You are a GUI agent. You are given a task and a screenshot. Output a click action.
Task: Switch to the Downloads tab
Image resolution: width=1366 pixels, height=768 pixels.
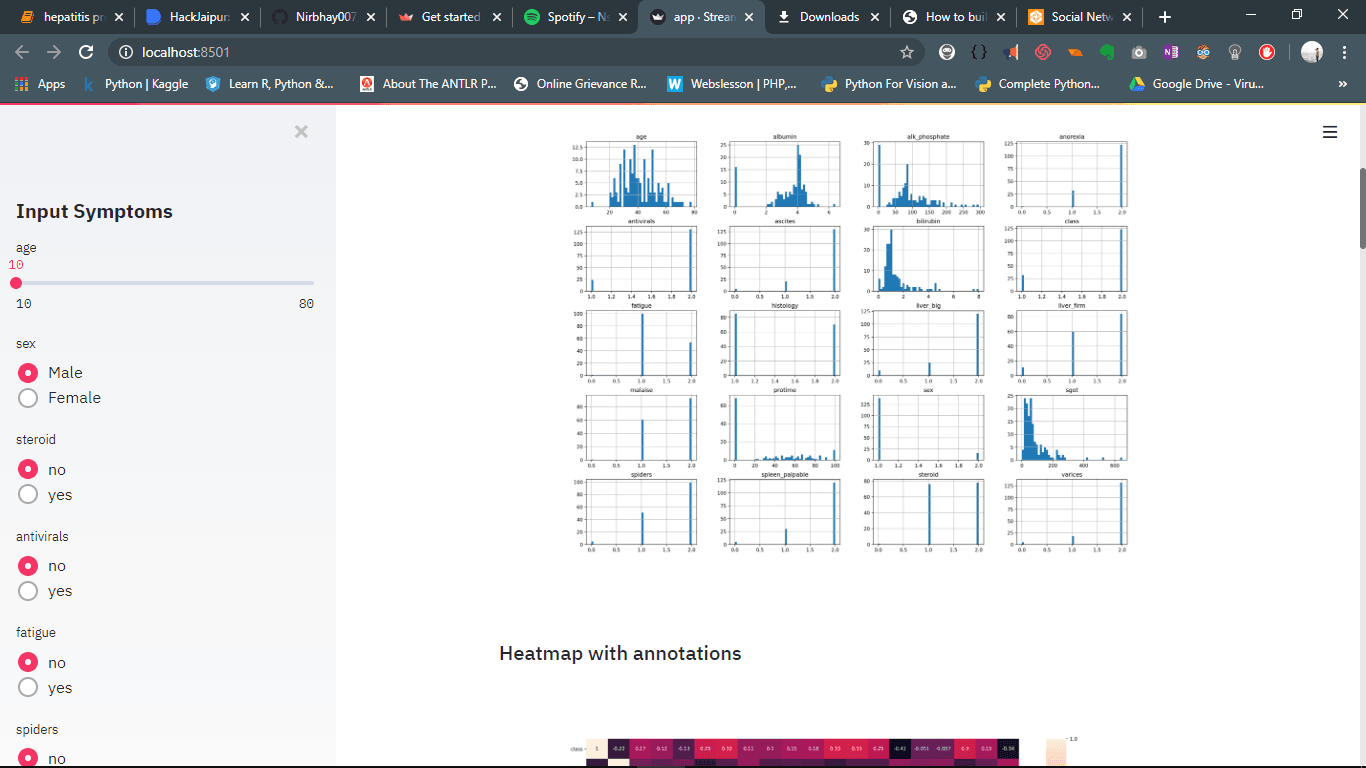pos(826,17)
